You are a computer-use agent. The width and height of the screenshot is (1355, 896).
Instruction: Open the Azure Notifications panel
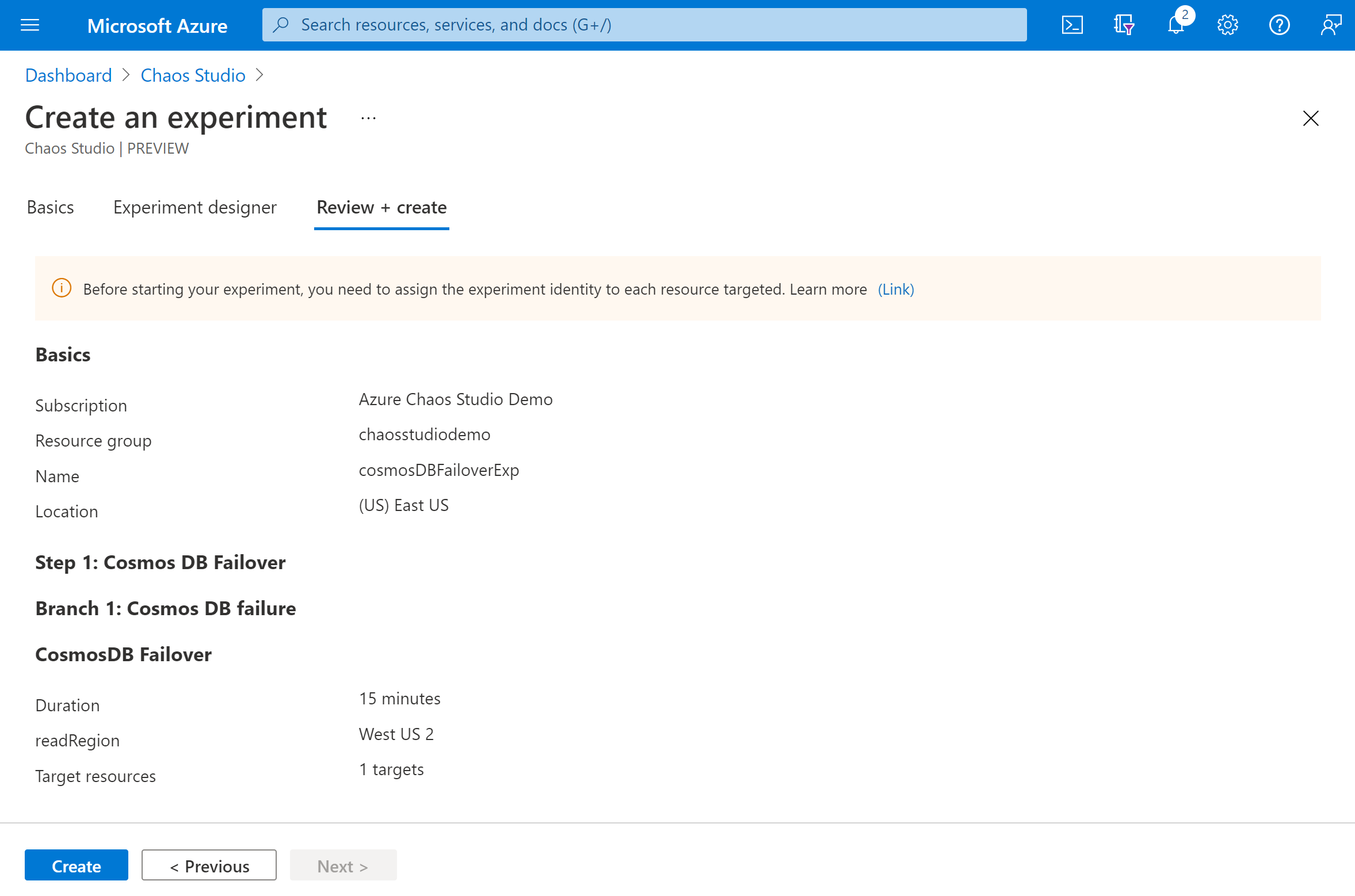pyautogui.click(x=1176, y=25)
